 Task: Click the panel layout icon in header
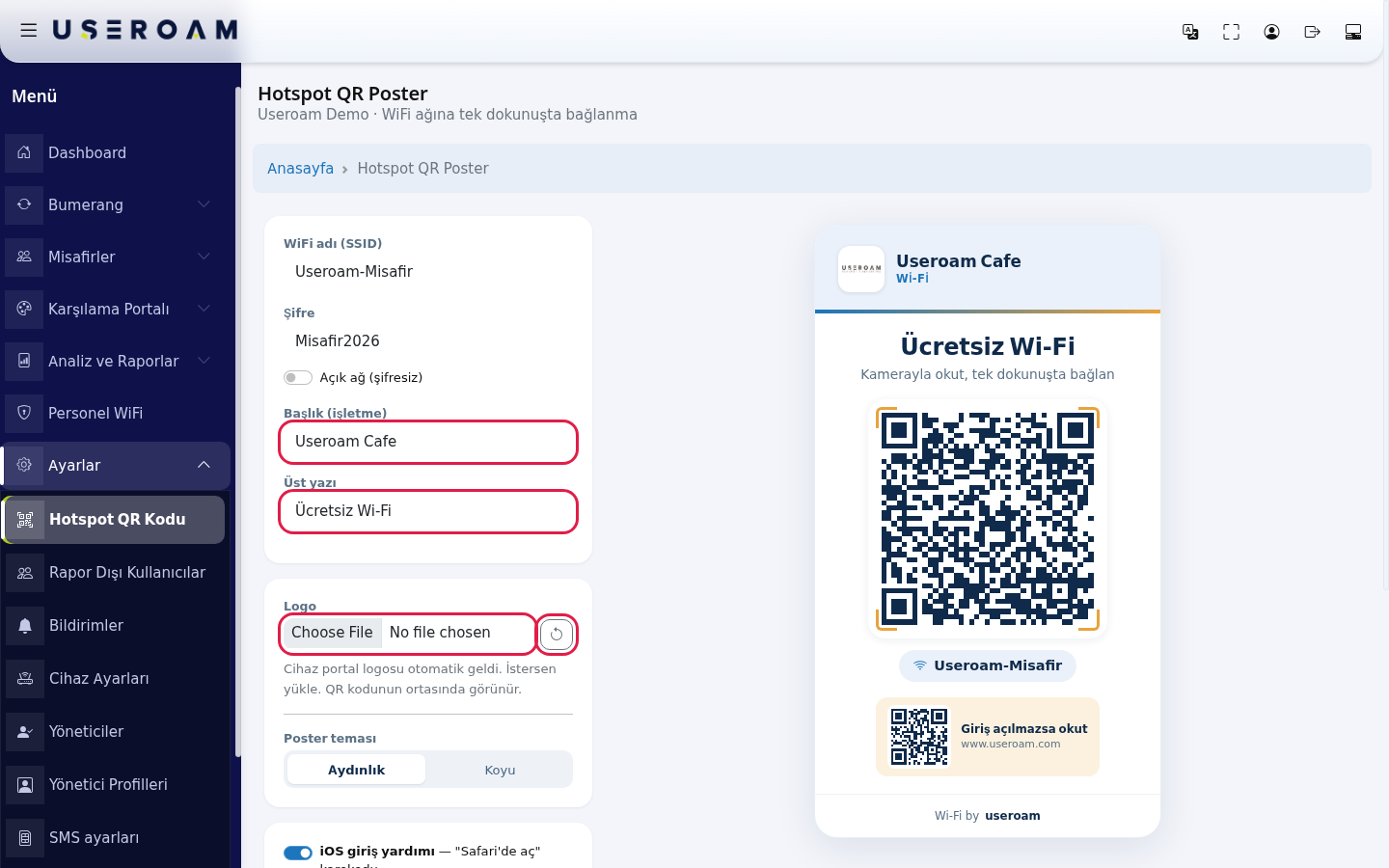(x=1352, y=32)
